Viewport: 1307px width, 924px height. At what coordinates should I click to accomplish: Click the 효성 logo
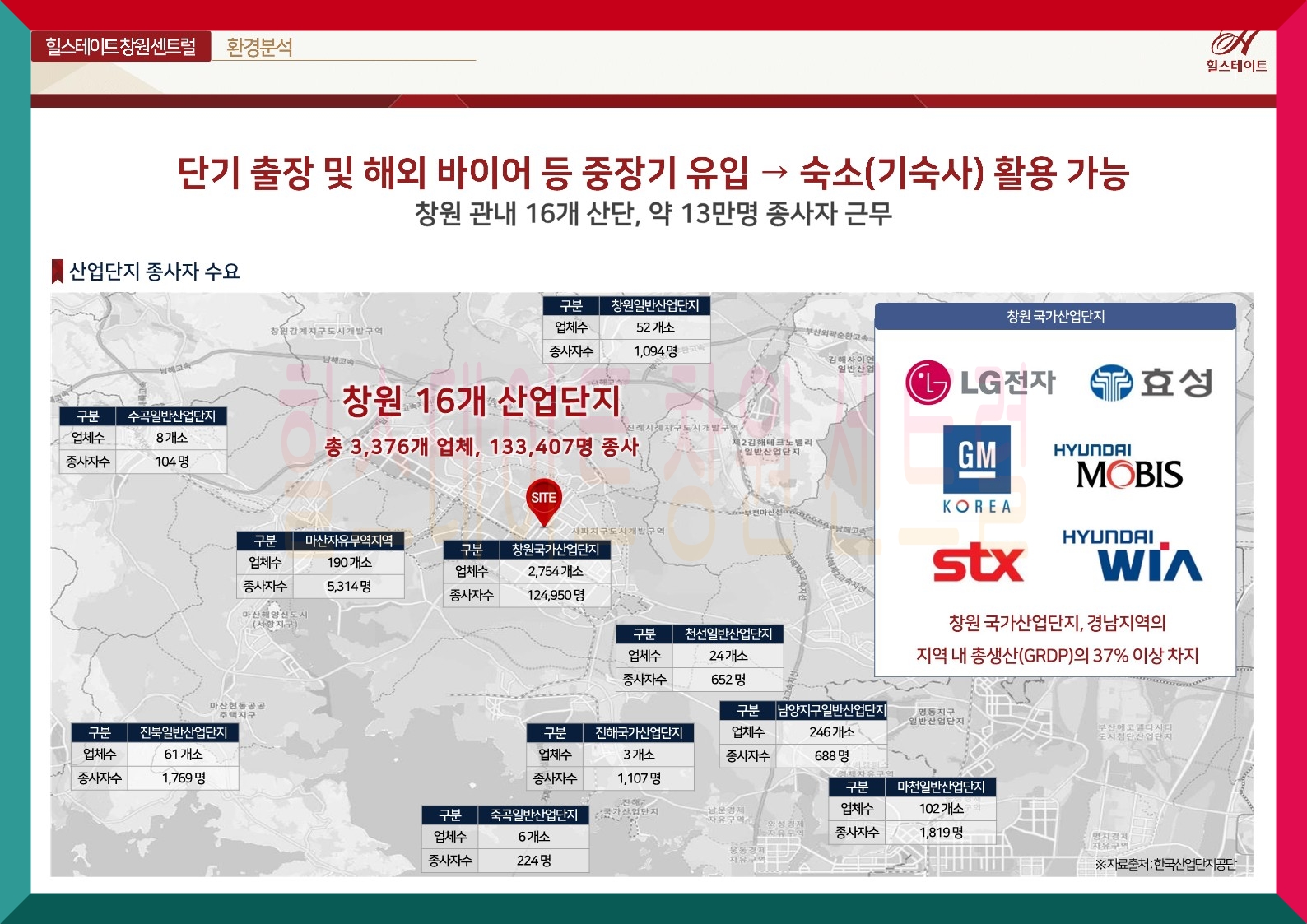pos(1151,383)
